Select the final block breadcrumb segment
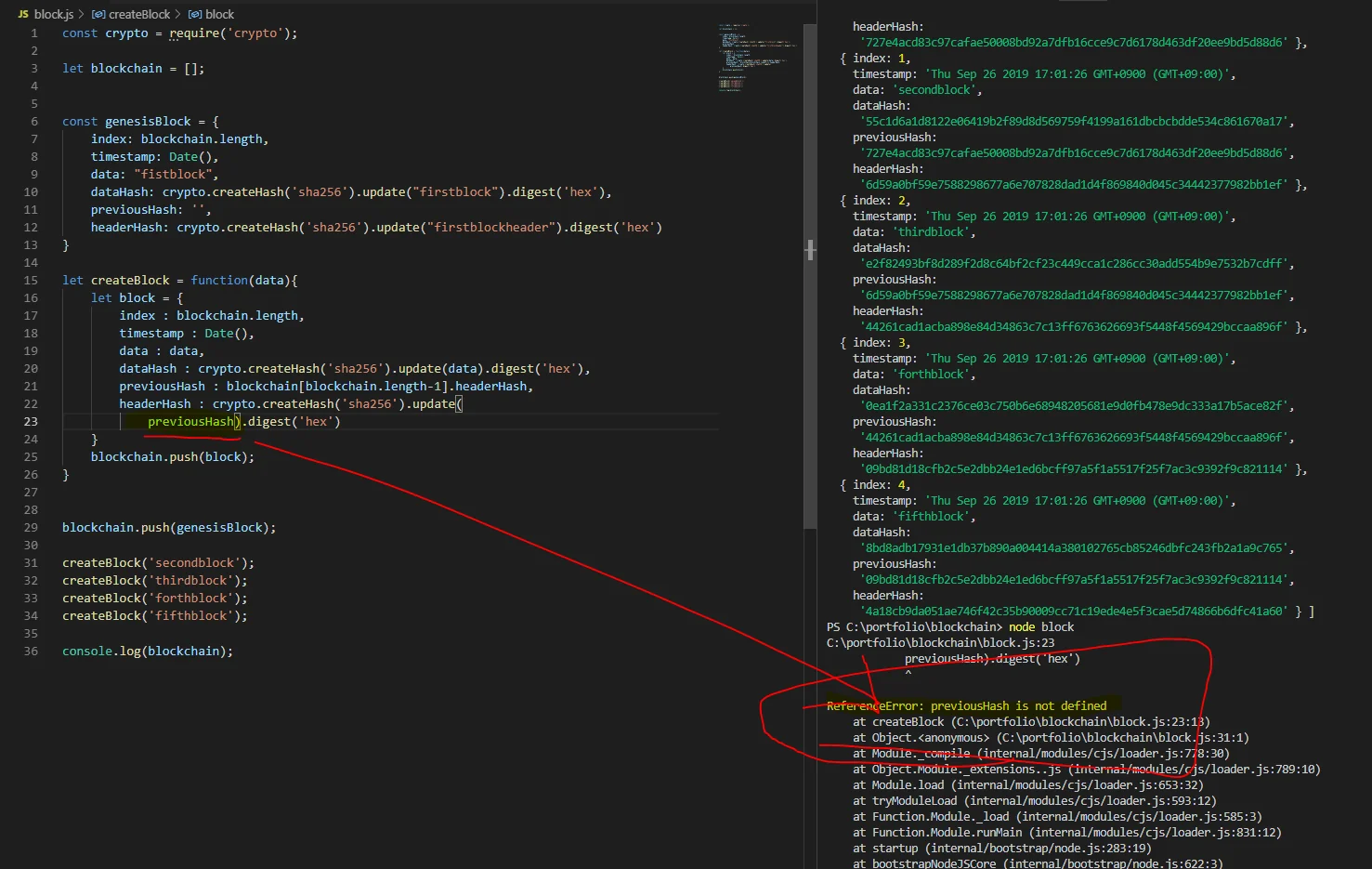 pyautogui.click(x=219, y=14)
